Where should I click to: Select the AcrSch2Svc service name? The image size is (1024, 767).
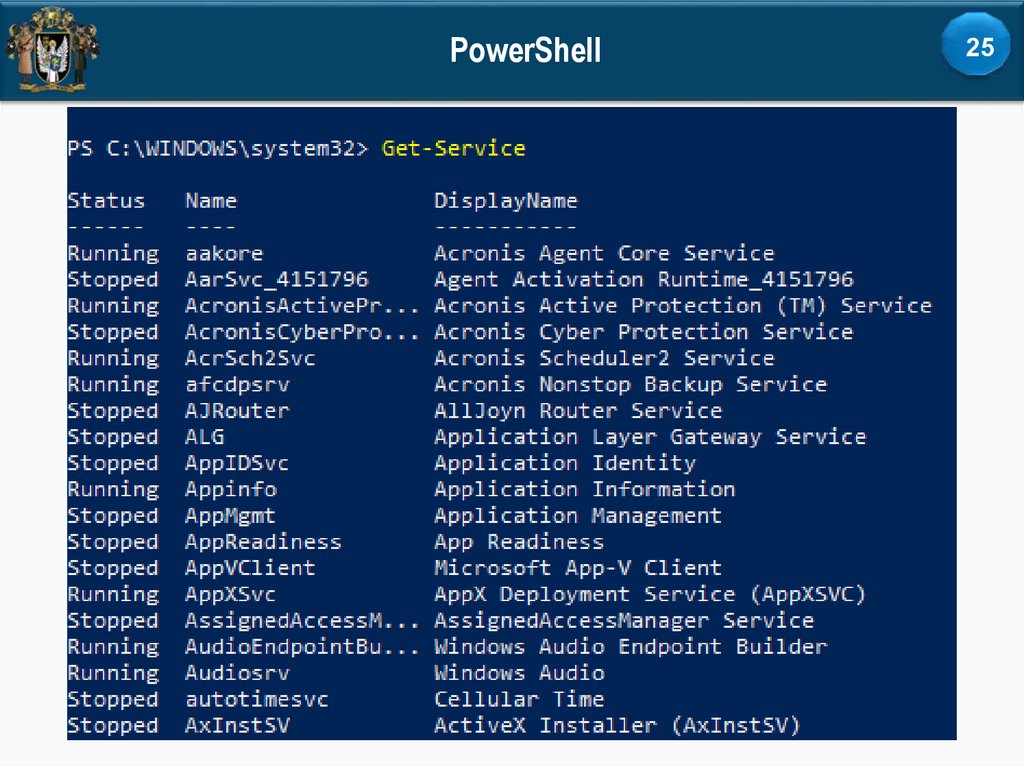250,358
